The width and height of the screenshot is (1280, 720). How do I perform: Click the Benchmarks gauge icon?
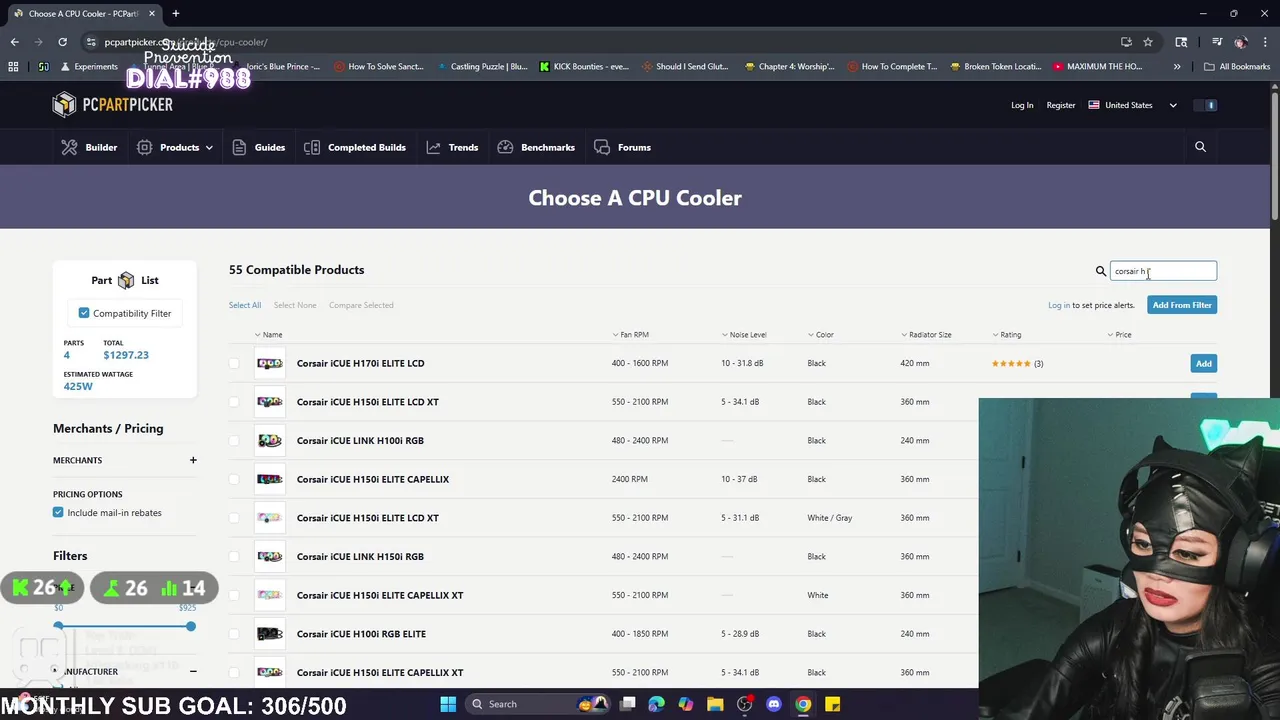505,147
